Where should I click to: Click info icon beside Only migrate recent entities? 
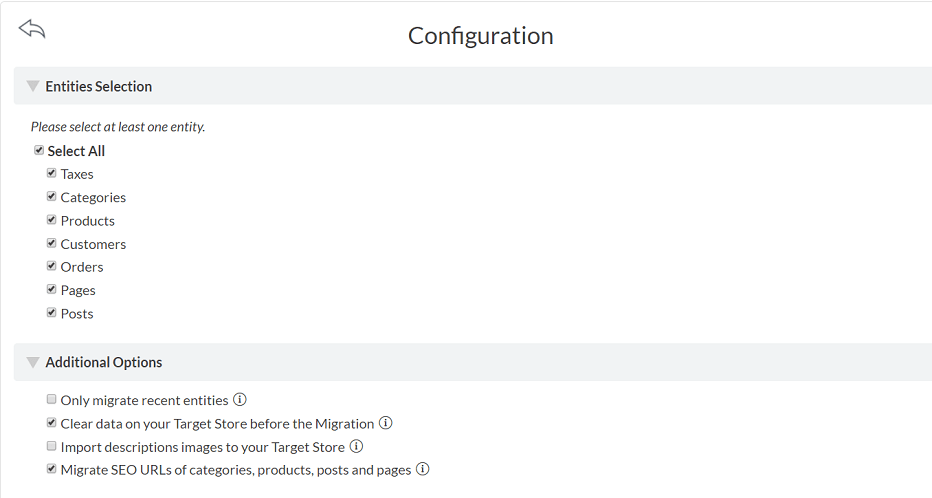(240, 400)
